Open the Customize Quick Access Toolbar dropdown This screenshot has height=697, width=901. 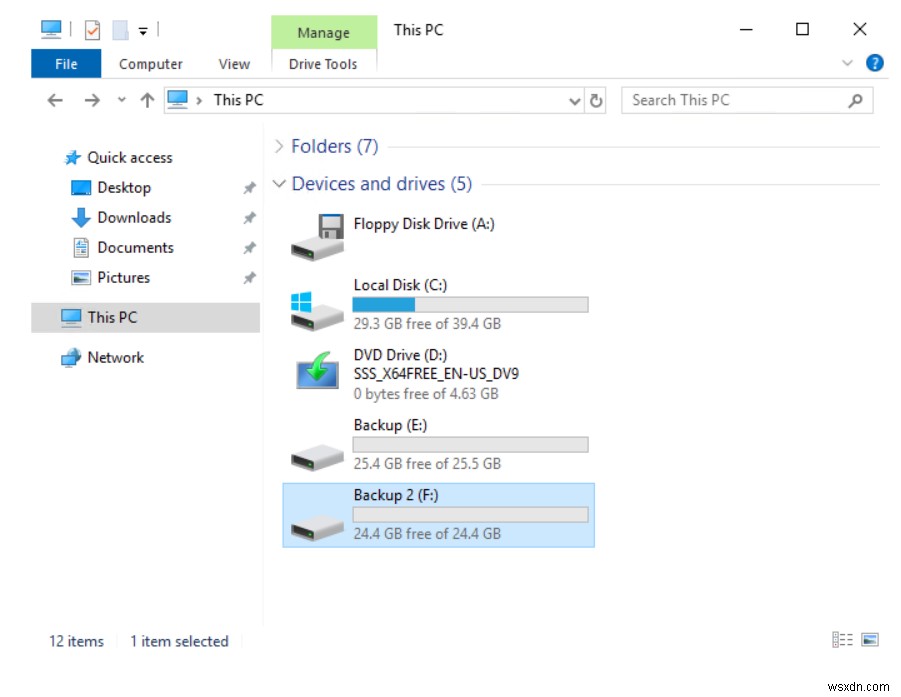click(x=143, y=29)
